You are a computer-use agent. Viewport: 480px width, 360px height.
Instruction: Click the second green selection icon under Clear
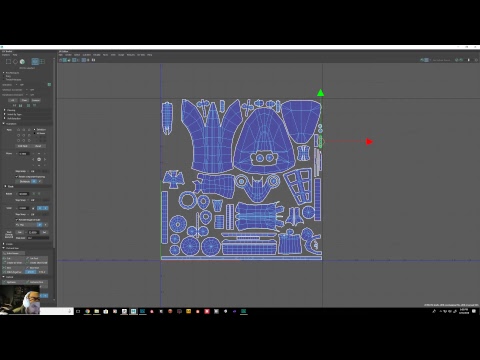[20, 105]
